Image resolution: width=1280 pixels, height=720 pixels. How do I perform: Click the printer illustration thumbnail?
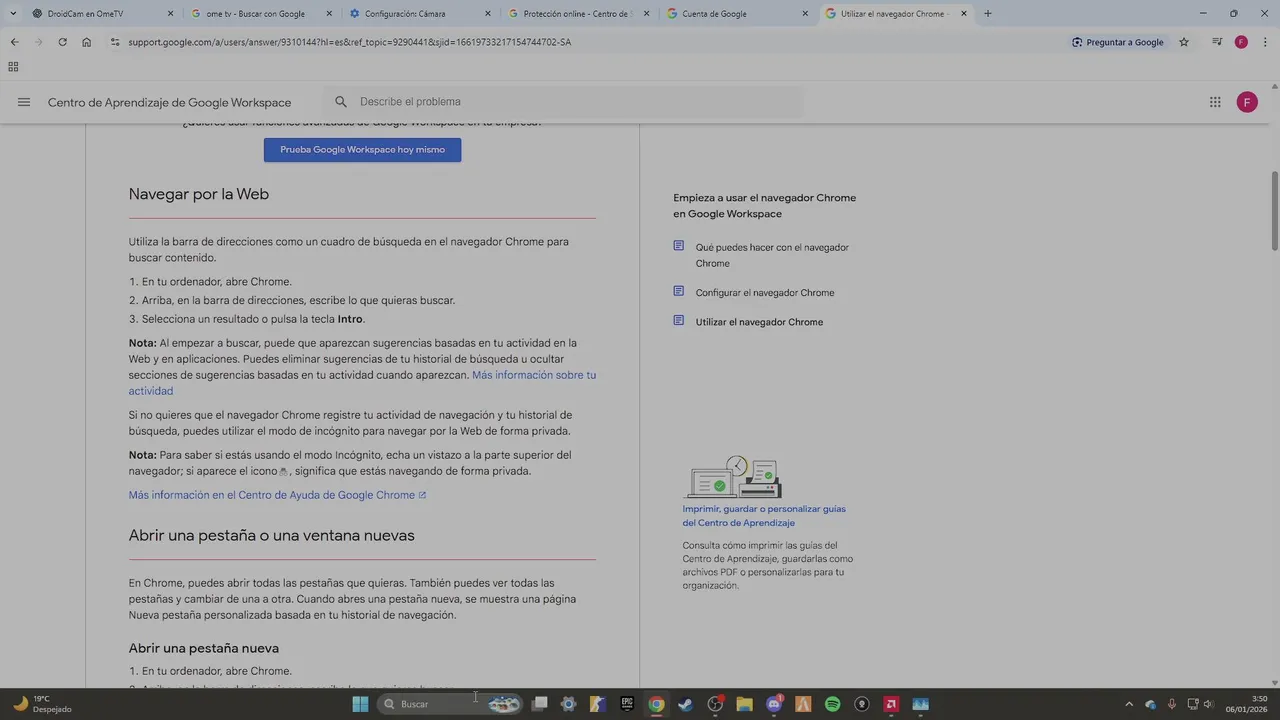733,477
